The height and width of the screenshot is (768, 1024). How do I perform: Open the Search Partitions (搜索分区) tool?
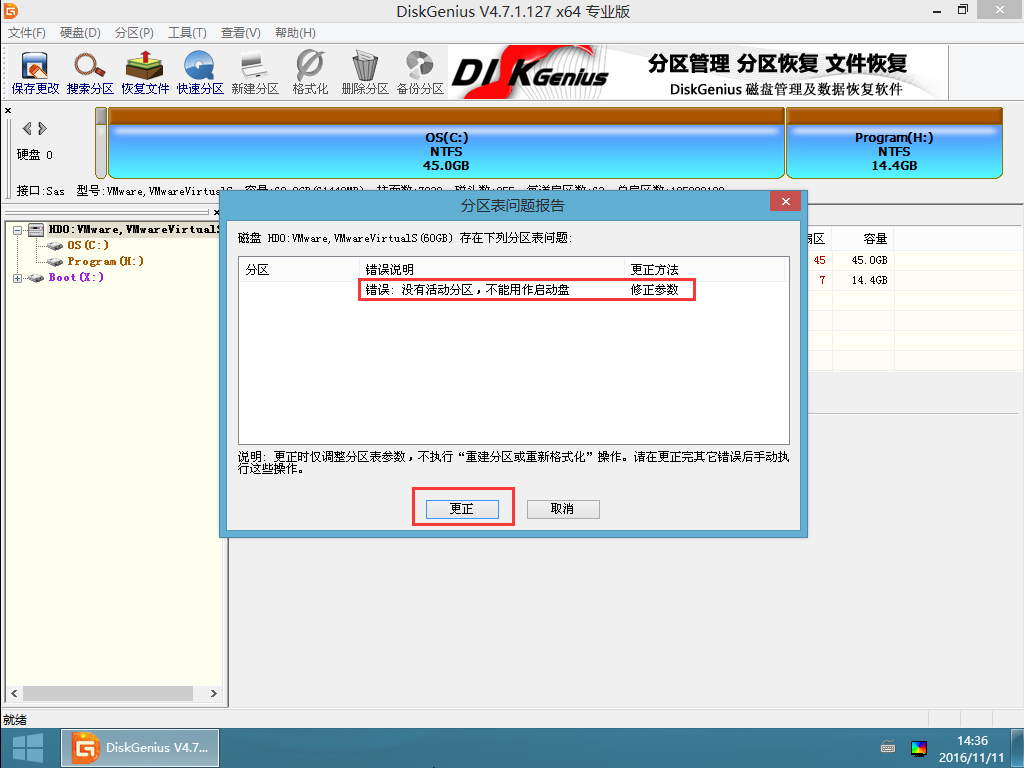pos(90,73)
